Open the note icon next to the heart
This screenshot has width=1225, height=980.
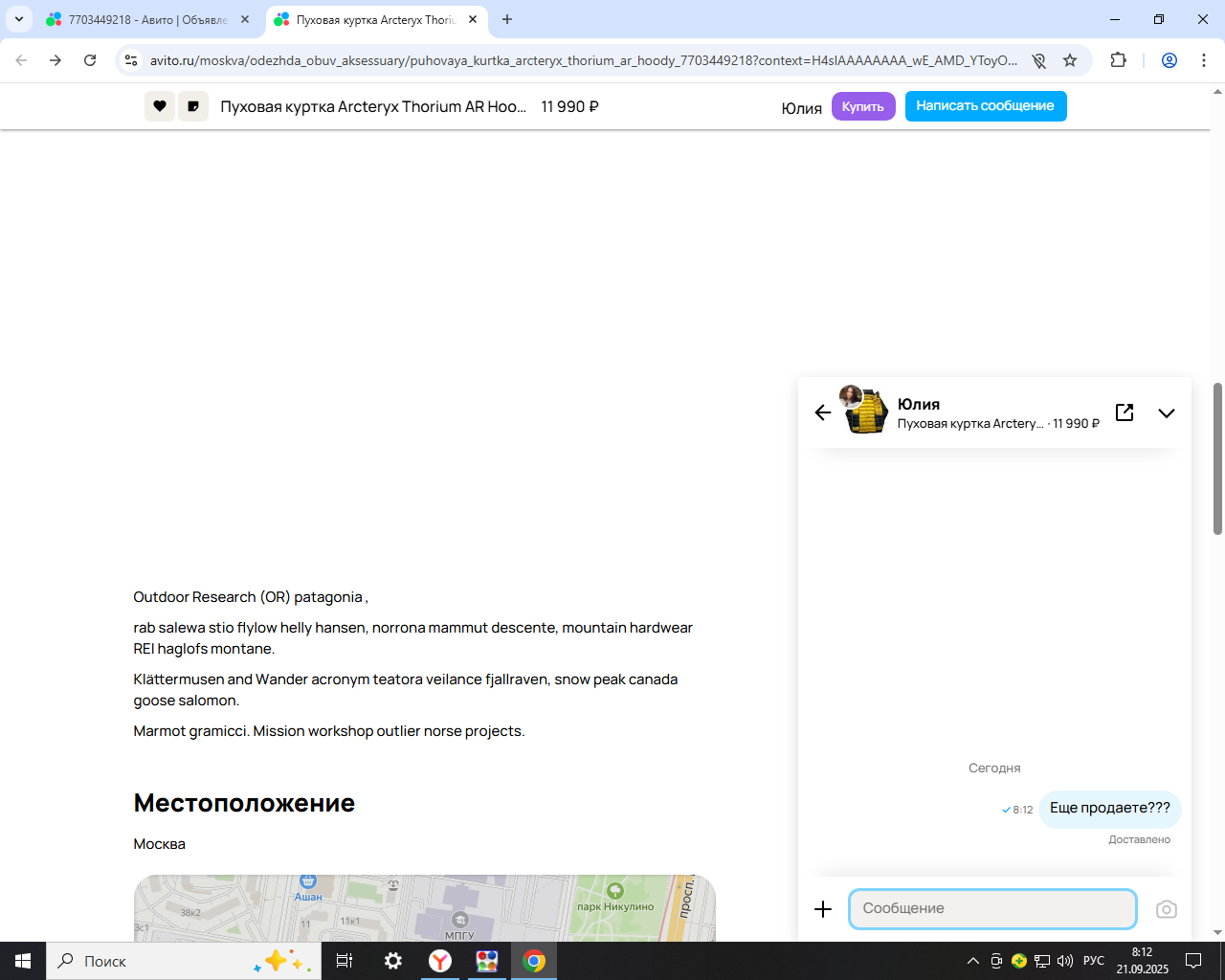193,106
